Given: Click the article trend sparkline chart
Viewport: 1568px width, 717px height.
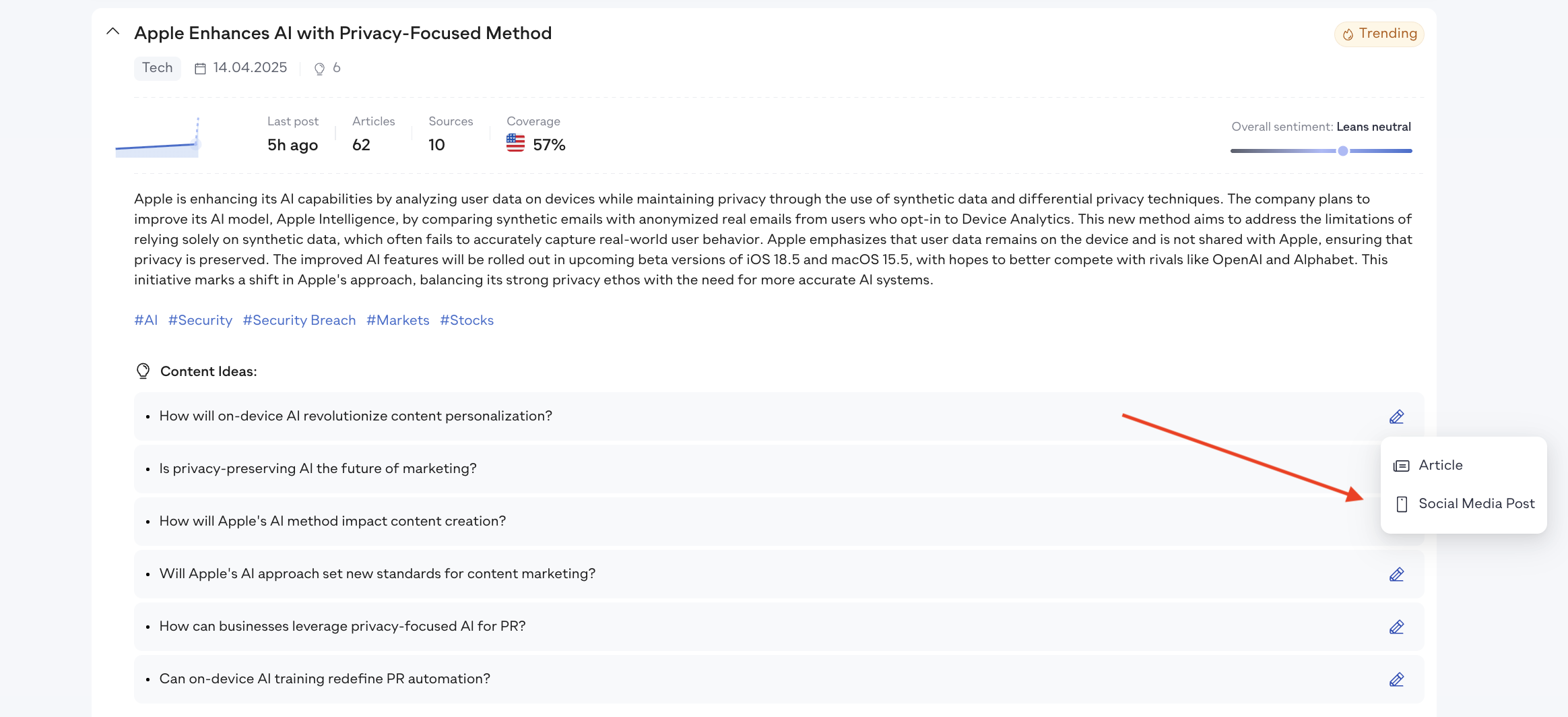Looking at the screenshot, I should [158, 138].
